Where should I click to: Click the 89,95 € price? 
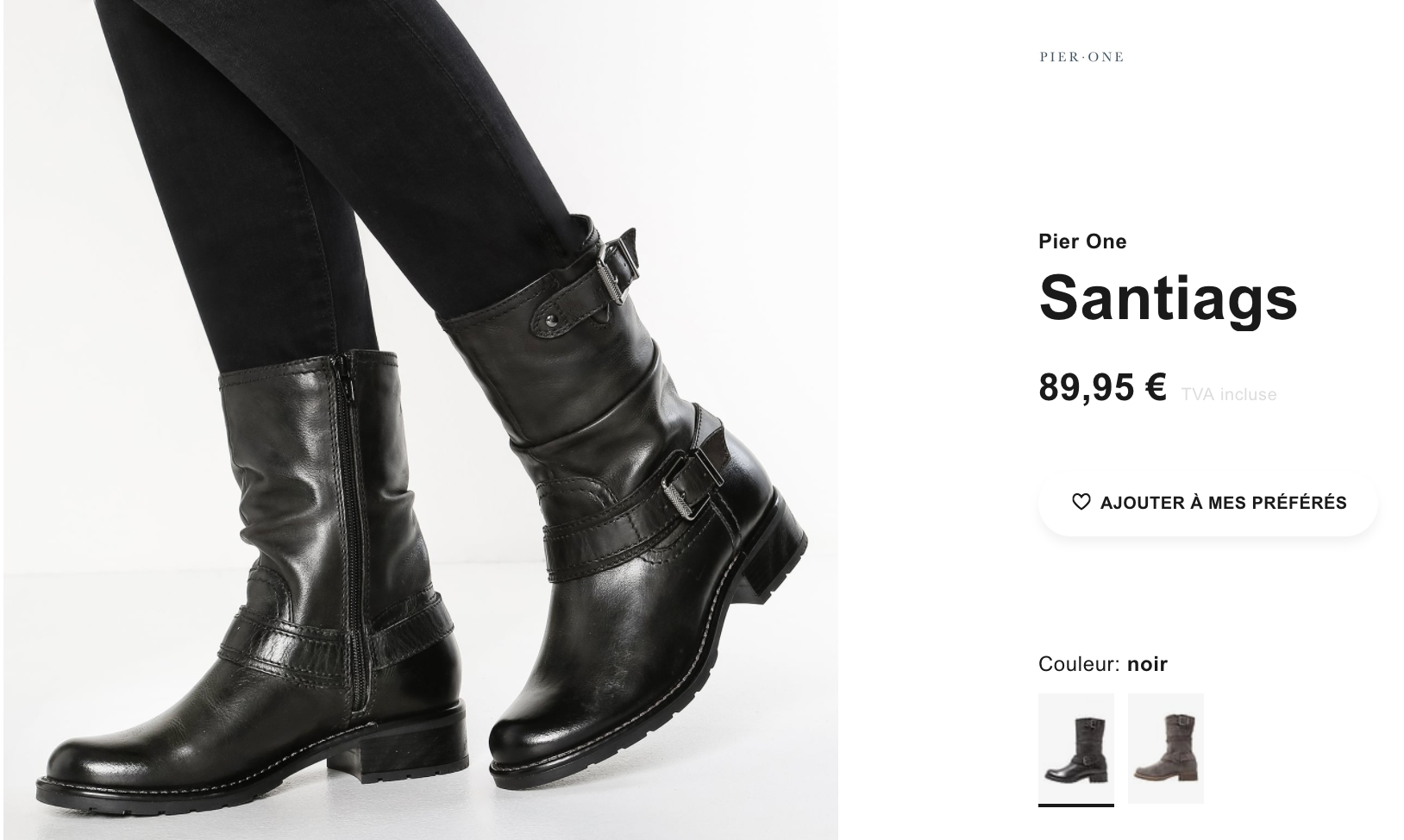pos(1102,387)
